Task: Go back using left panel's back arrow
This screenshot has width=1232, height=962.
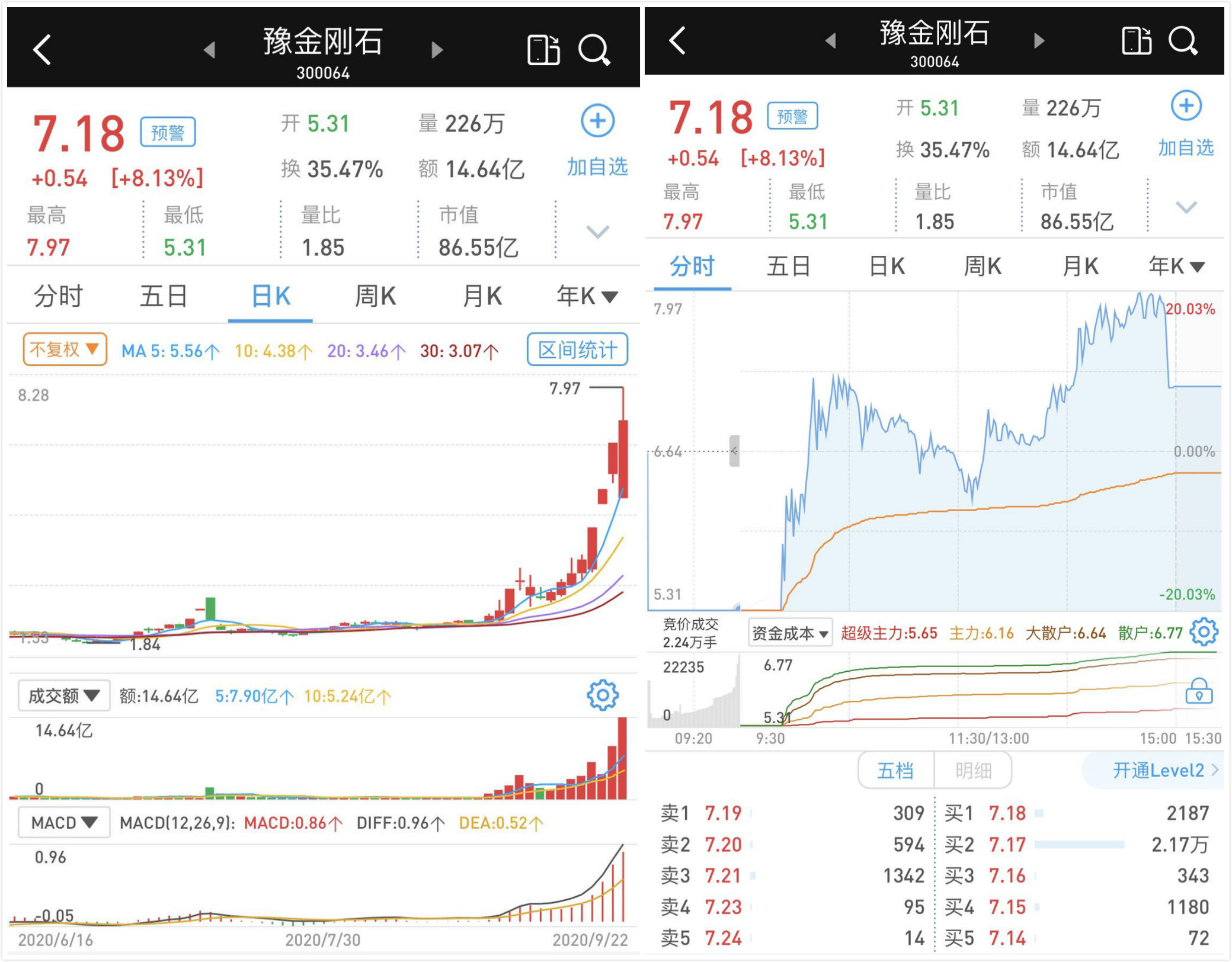Action: click(x=41, y=49)
